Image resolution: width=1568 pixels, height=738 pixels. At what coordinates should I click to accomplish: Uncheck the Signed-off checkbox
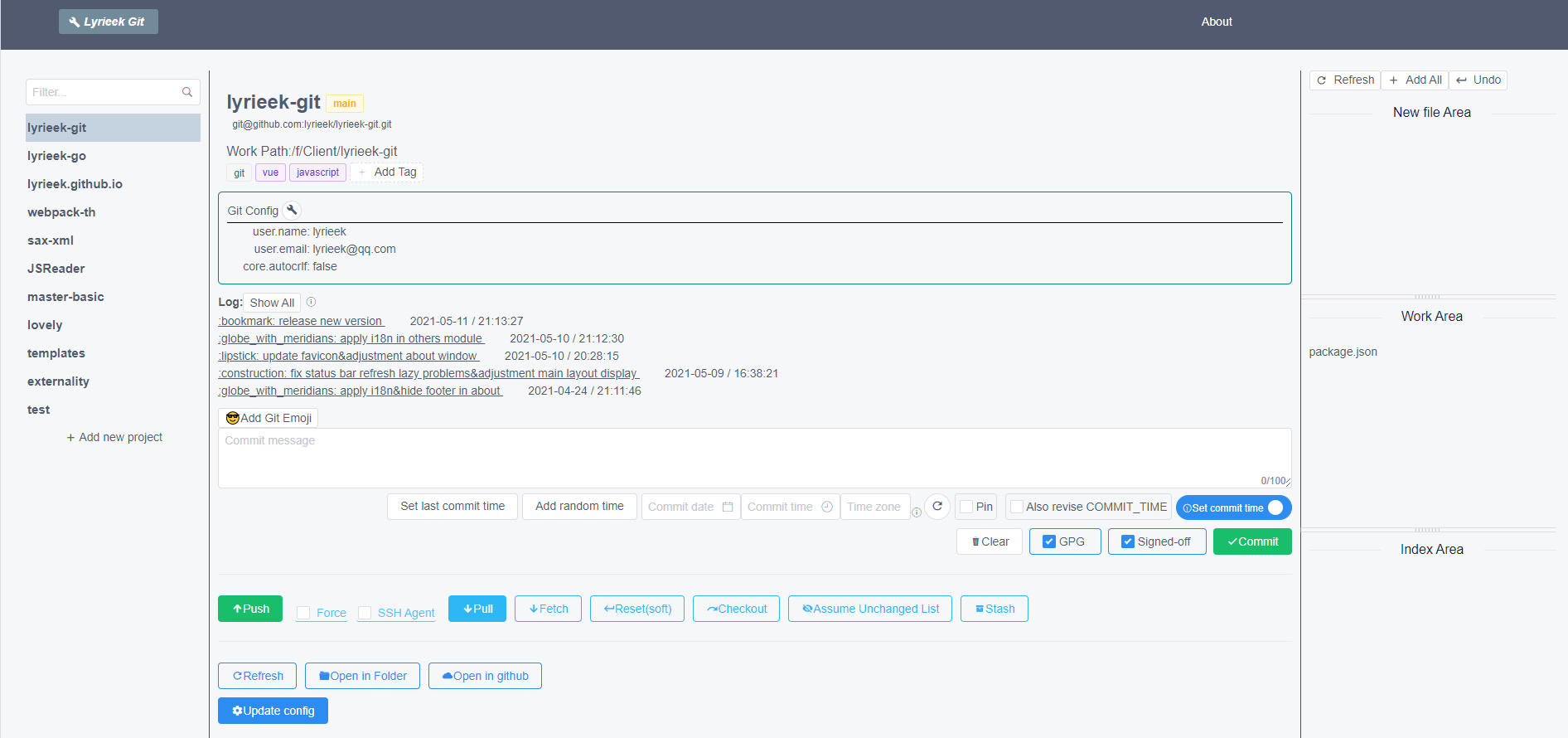tap(1128, 541)
